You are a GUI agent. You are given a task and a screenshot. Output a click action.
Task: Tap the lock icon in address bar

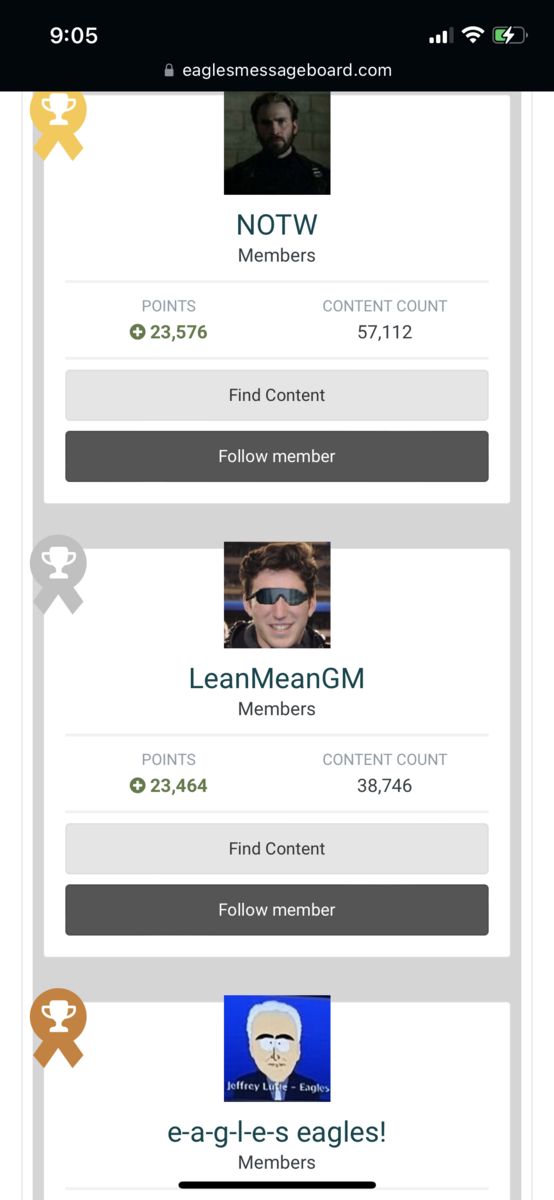(168, 71)
